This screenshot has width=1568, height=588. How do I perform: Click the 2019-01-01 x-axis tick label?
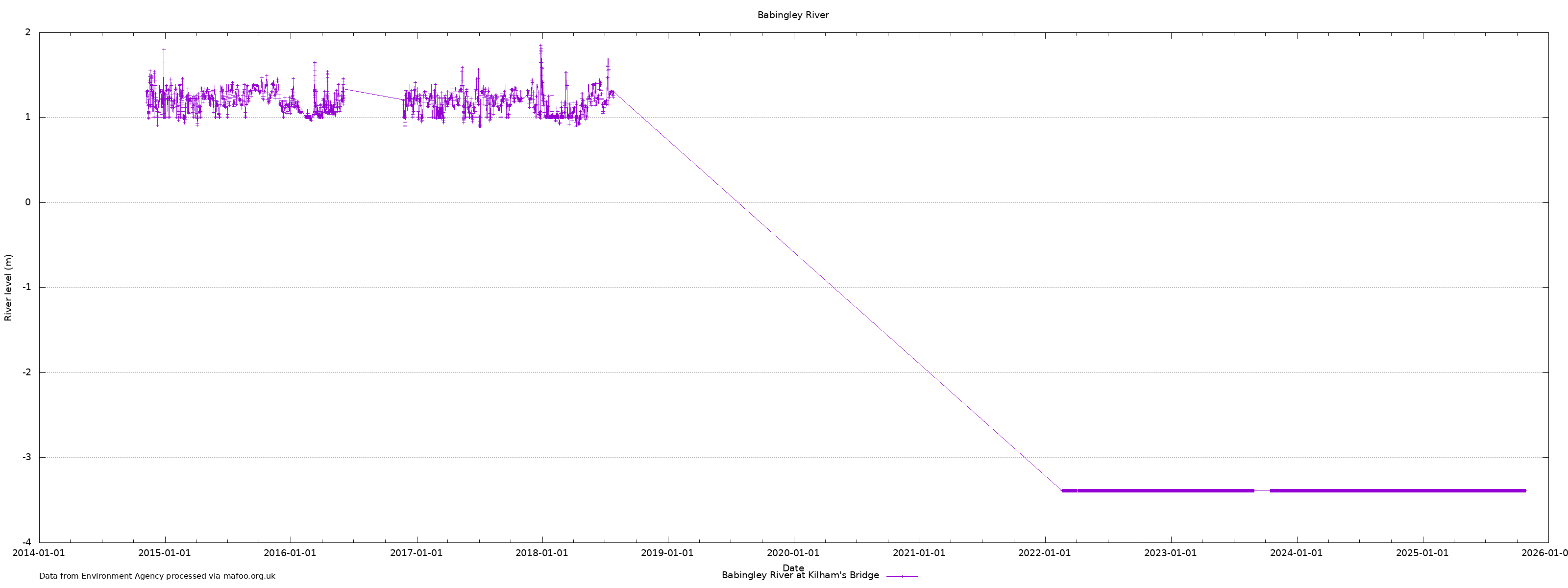pyautogui.click(x=667, y=553)
